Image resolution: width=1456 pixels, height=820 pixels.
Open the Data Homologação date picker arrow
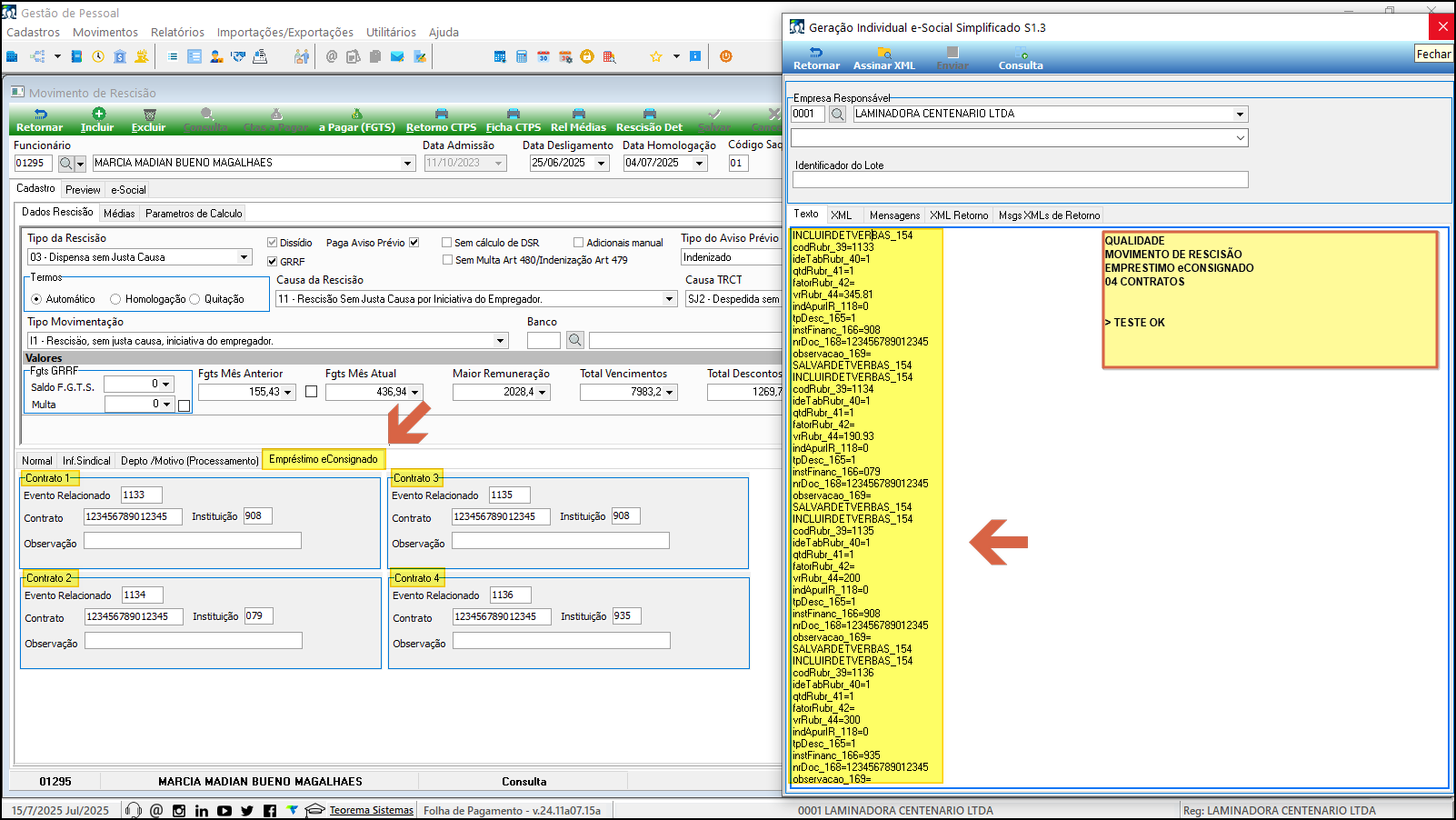pos(699,164)
